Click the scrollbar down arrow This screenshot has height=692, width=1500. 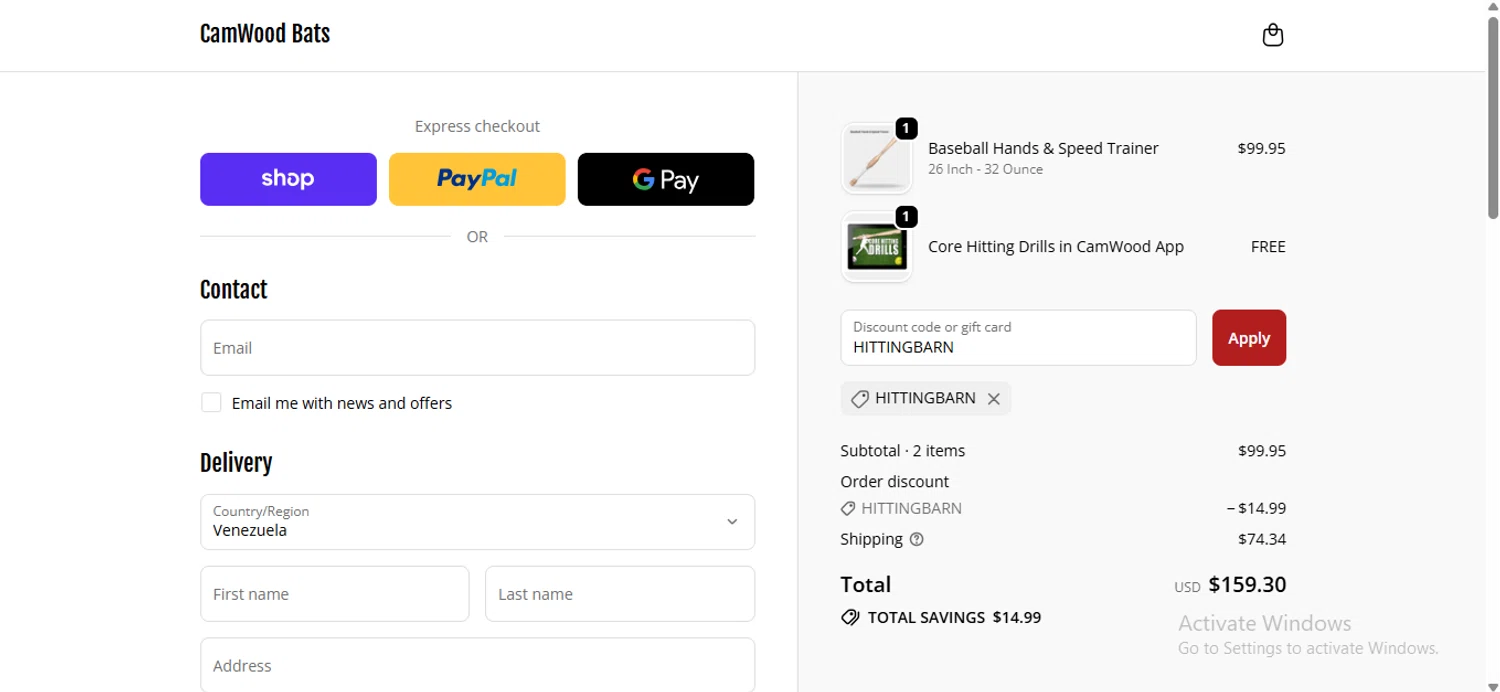pyautogui.click(x=1493, y=685)
